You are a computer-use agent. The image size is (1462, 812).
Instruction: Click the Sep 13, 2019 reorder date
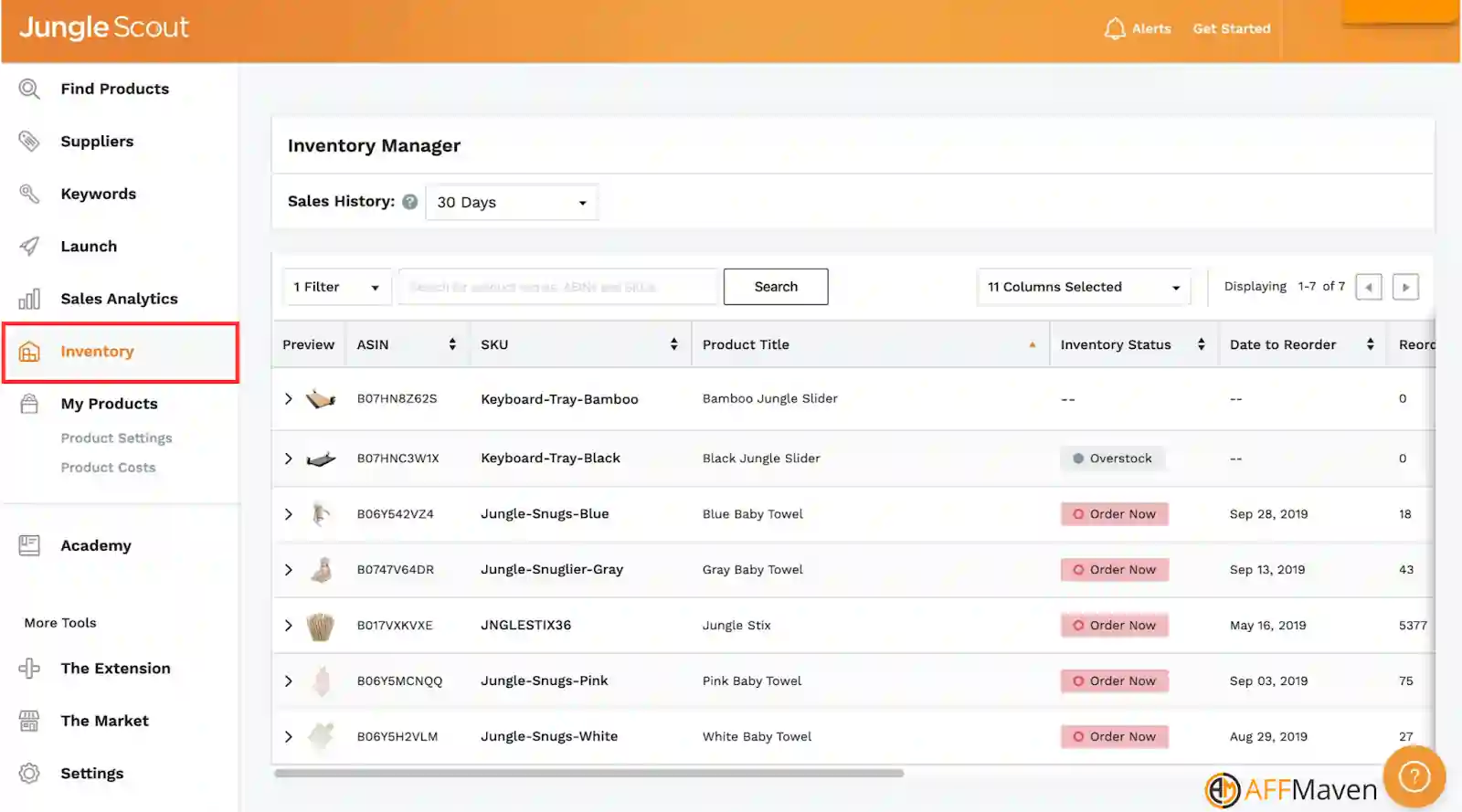(1267, 570)
